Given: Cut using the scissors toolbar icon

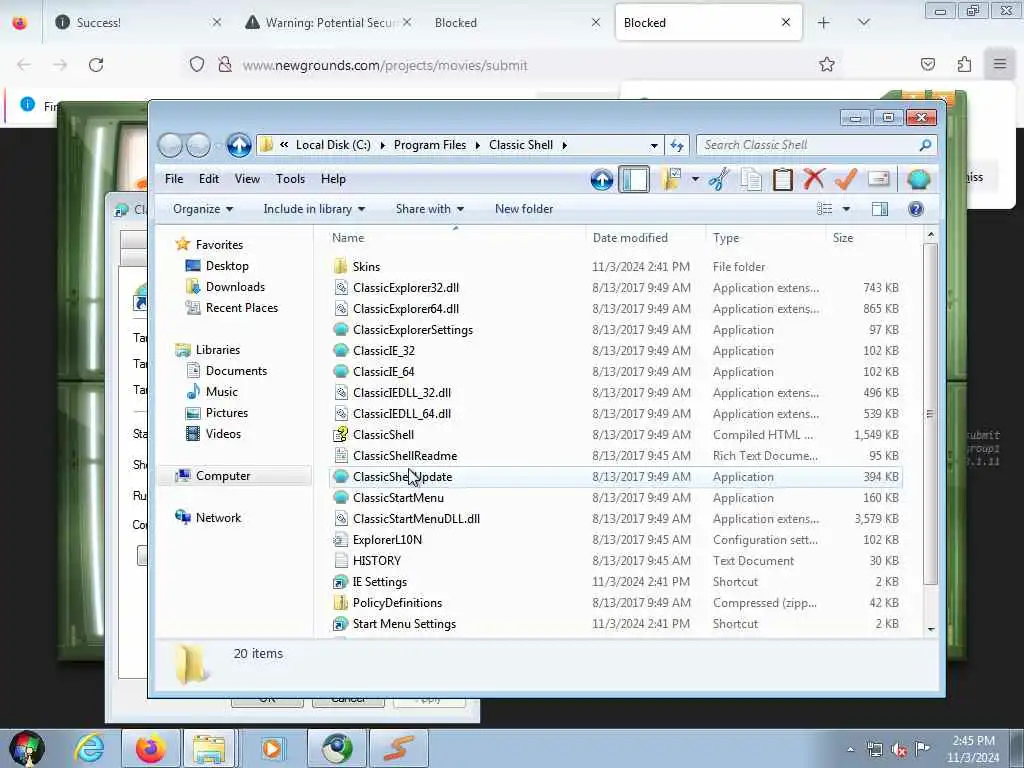Looking at the screenshot, I should [719, 179].
